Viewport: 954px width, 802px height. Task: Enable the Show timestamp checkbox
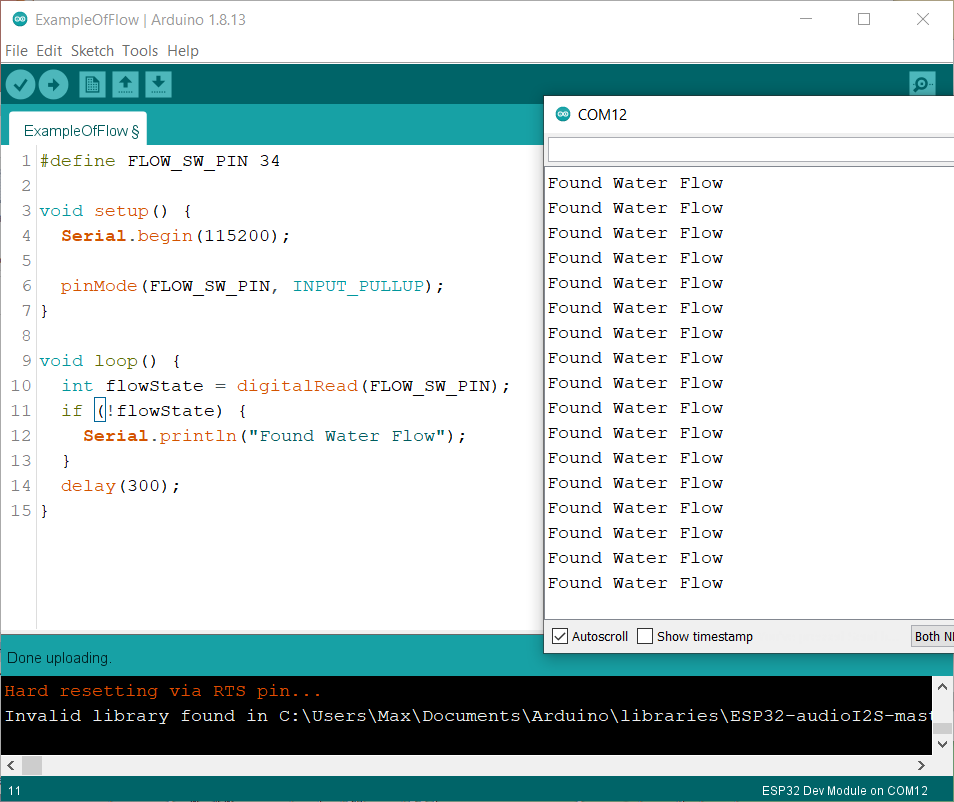pos(645,636)
